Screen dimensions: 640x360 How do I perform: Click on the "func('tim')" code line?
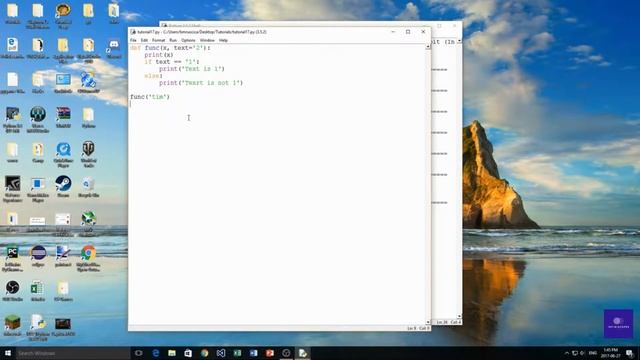[150, 97]
